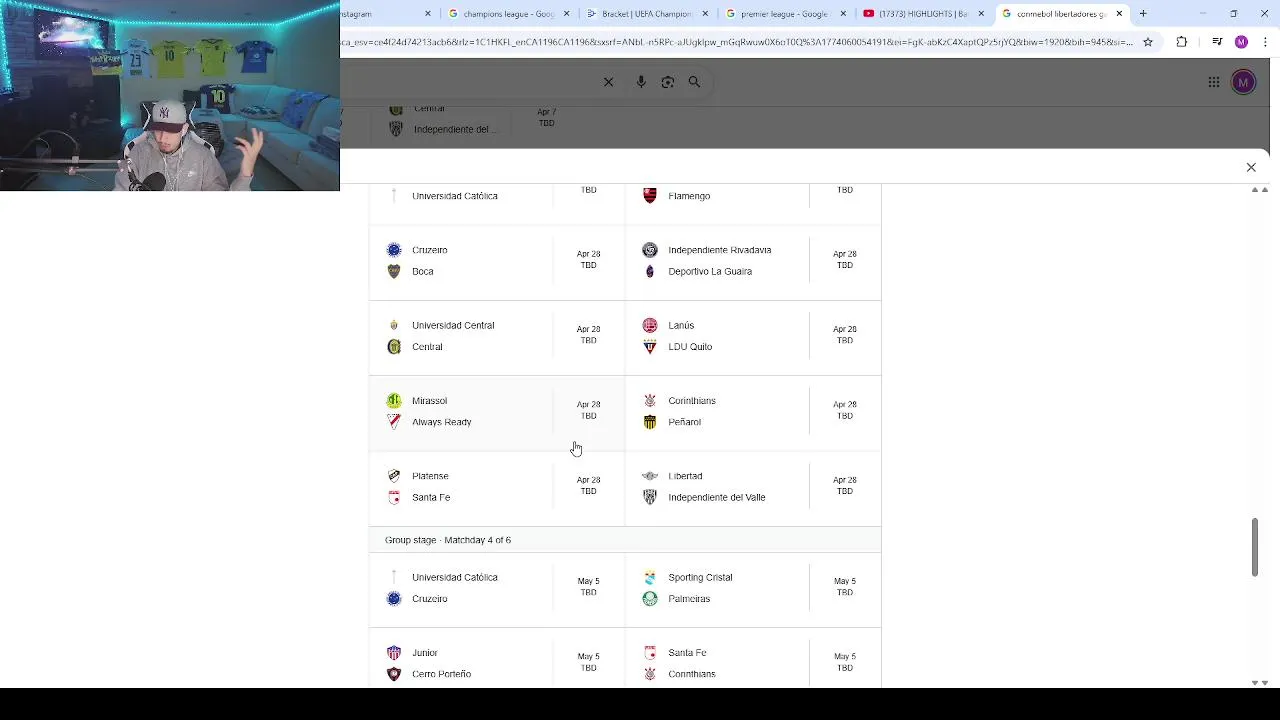Open Universidad Central vs Central match
1280x720 pixels.
[497, 336]
